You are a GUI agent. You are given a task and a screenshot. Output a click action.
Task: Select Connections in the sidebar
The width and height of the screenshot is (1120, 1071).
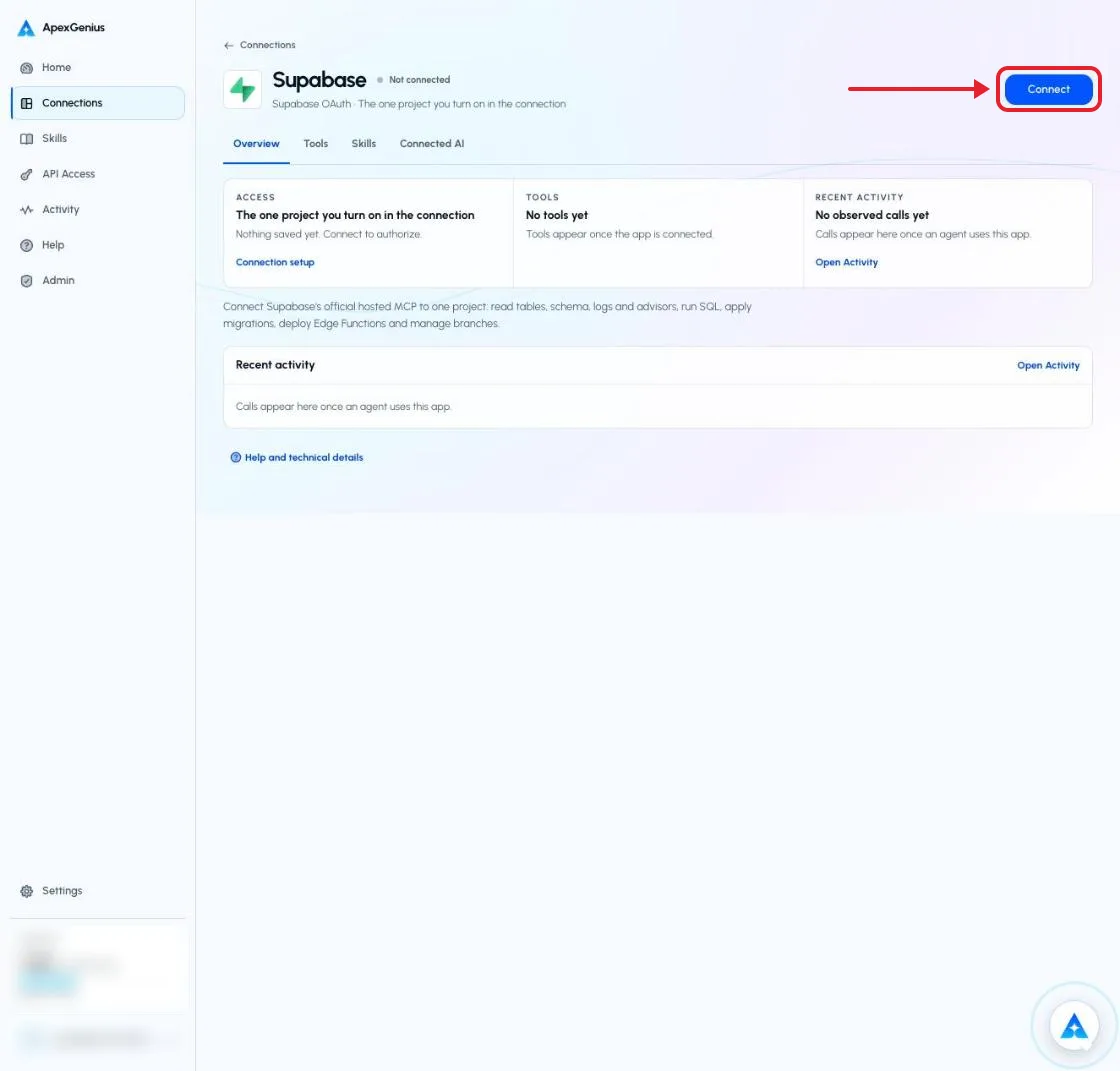pyautogui.click(x=98, y=103)
